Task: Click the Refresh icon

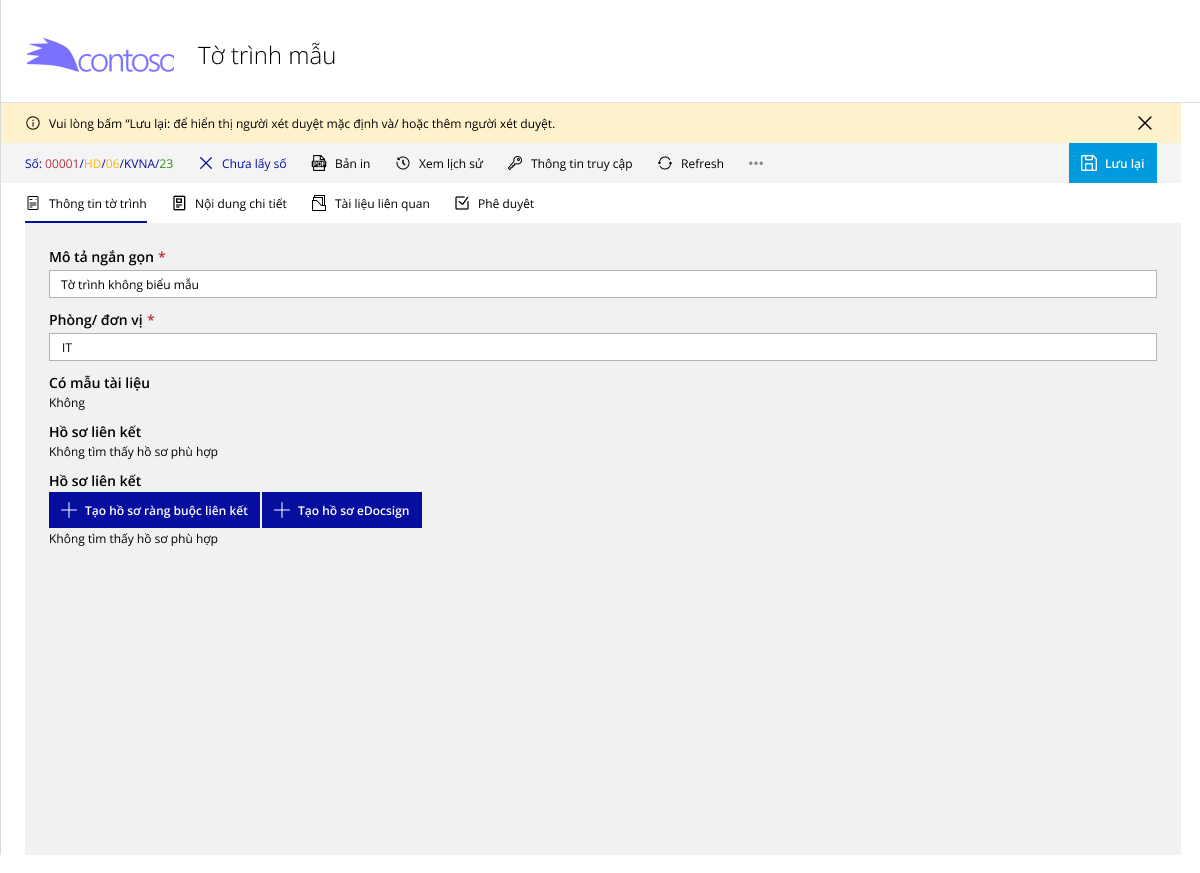Action: pyautogui.click(x=665, y=164)
